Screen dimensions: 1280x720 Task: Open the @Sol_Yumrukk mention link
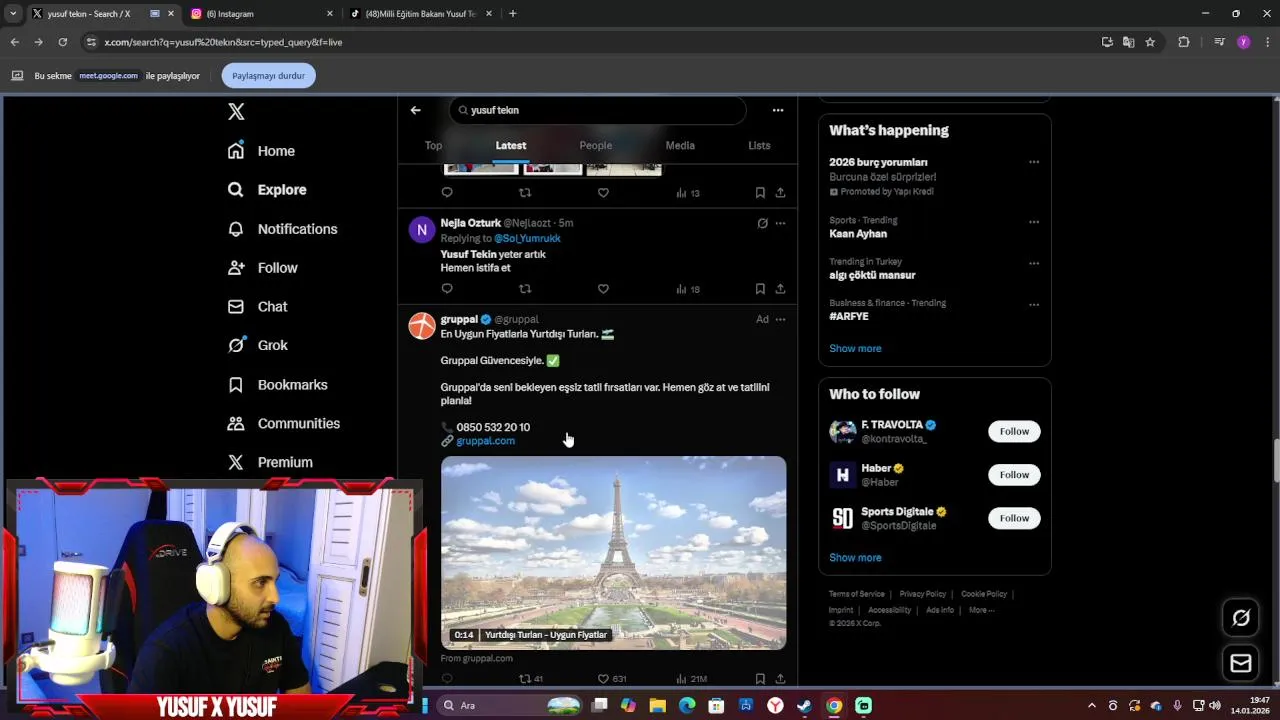[x=527, y=239]
